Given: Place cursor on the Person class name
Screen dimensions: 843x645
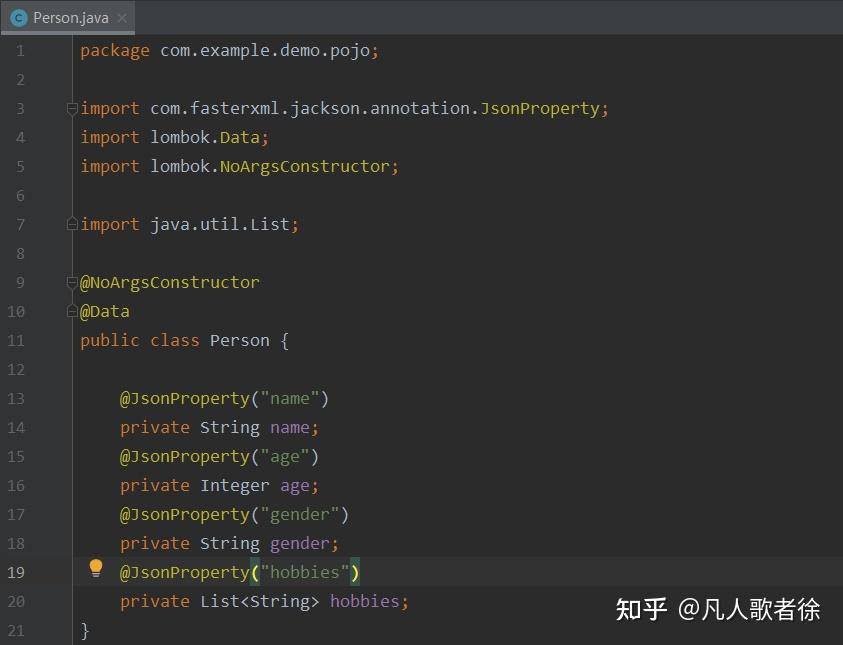Looking at the screenshot, I should coord(239,340).
